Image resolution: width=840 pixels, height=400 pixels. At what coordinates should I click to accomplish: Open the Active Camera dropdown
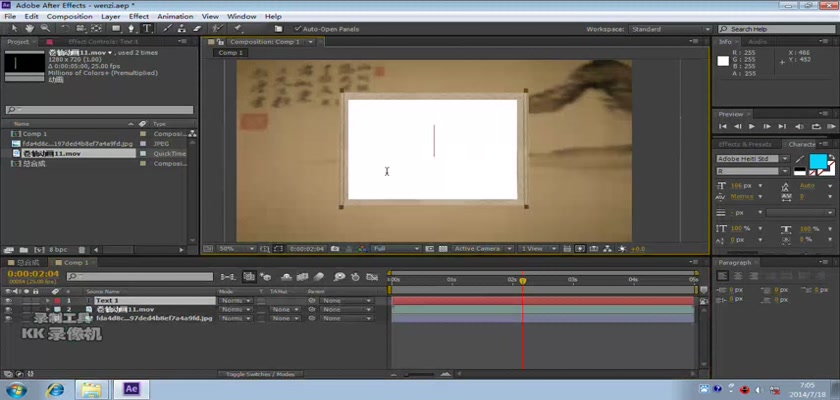point(483,249)
